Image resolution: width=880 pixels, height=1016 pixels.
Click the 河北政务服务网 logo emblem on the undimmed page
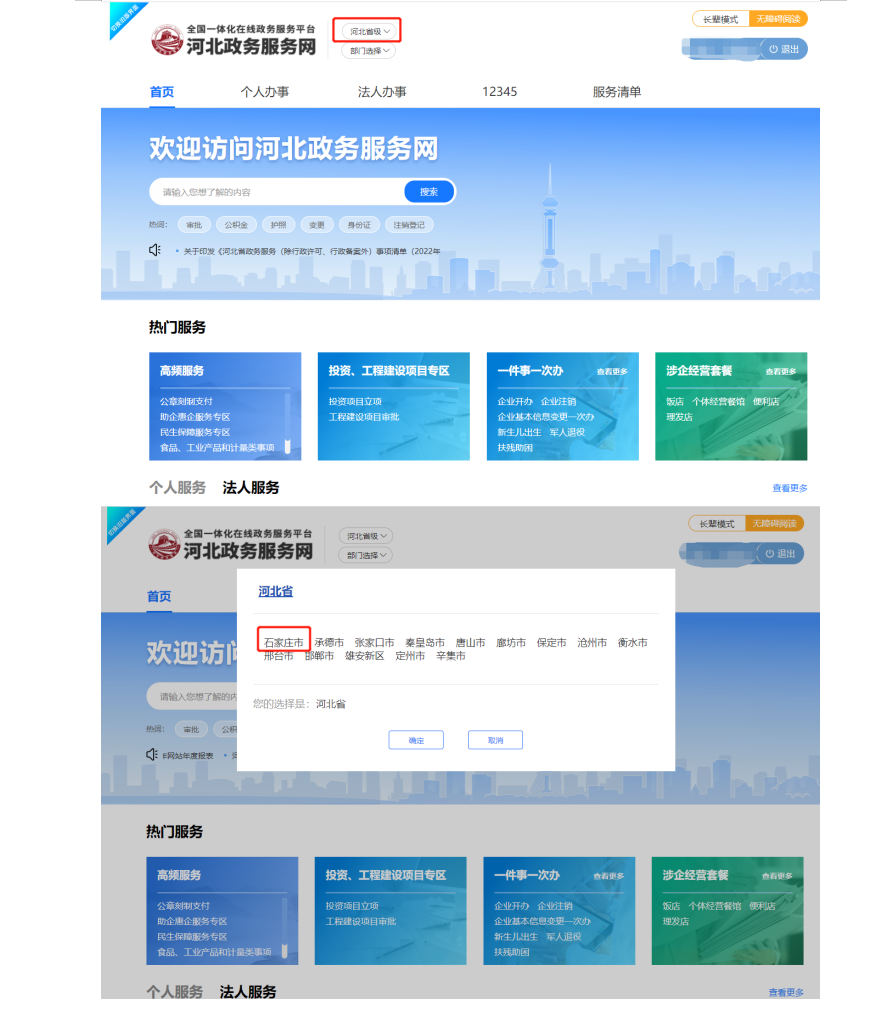167,40
